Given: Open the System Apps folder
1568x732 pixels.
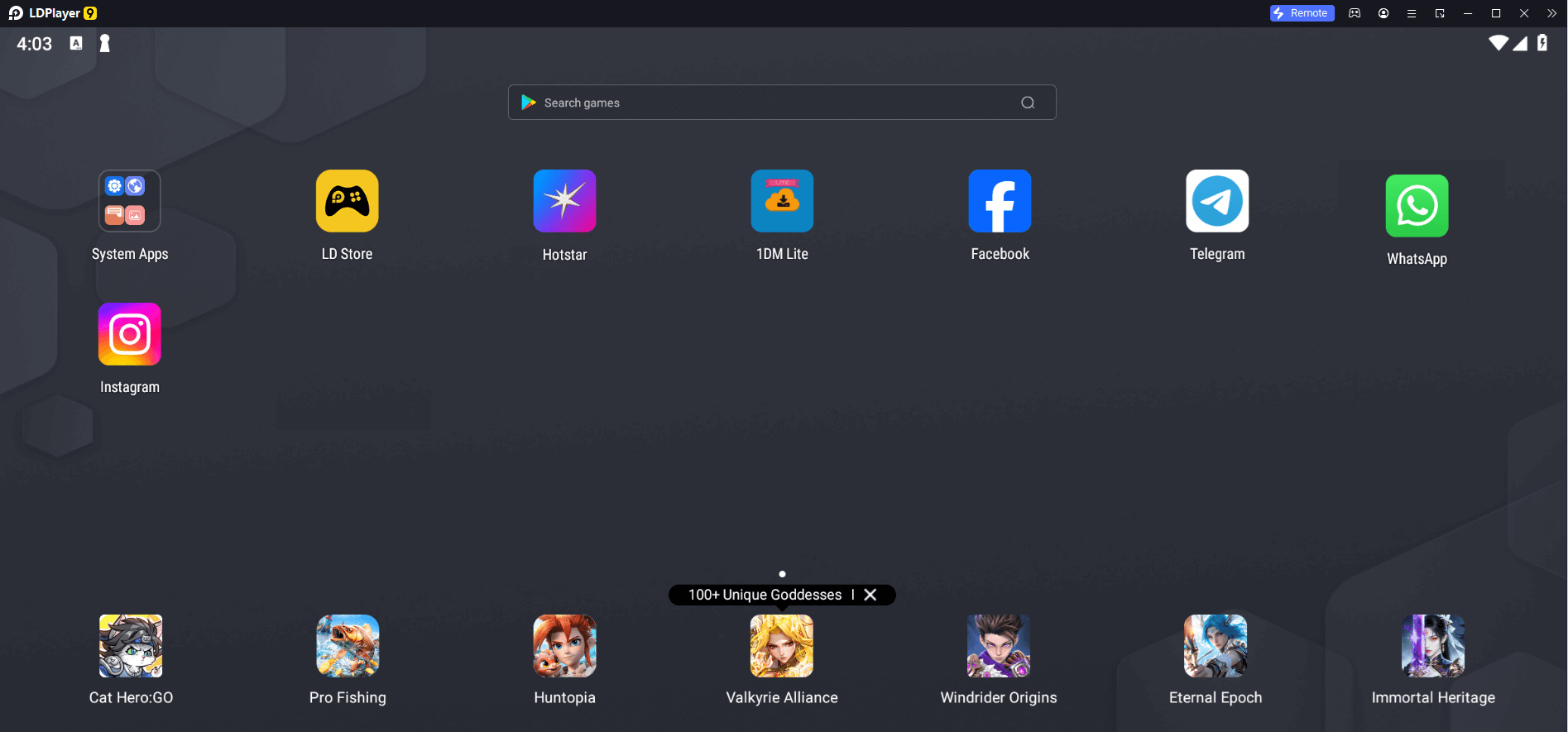Looking at the screenshot, I should (130, 201).
